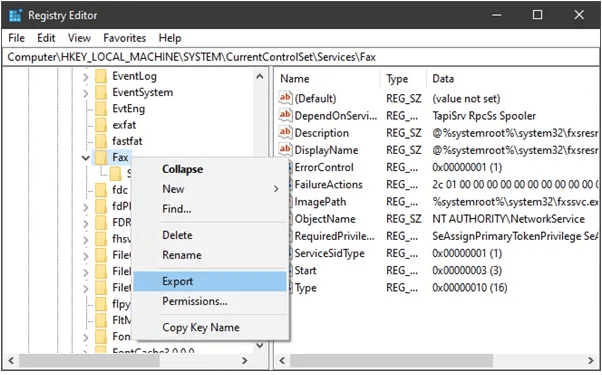Expand the fhsvc key chevron
This screenshot has width=602, height=375.
86,240
